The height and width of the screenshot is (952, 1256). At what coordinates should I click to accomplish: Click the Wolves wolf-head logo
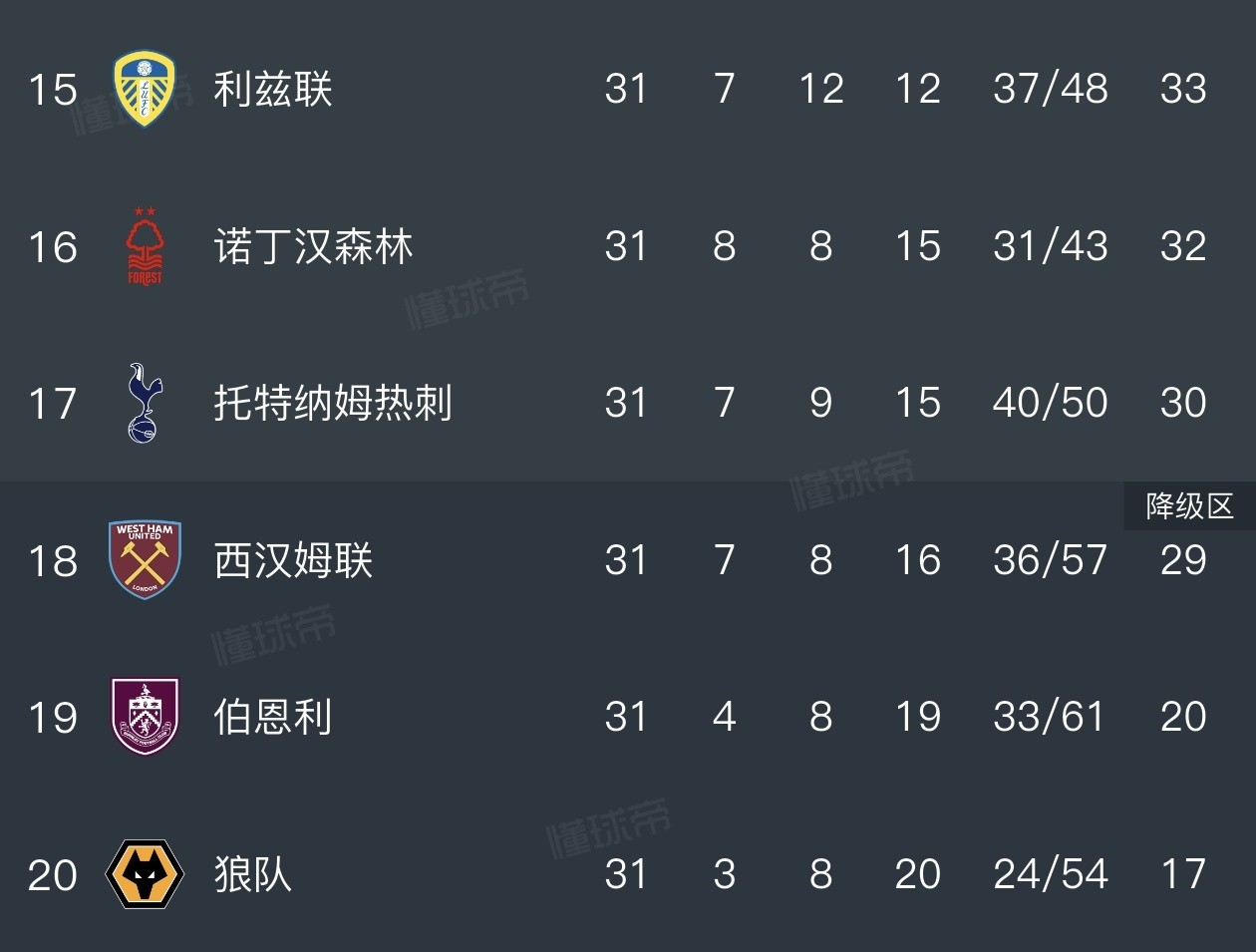[145, 873]
